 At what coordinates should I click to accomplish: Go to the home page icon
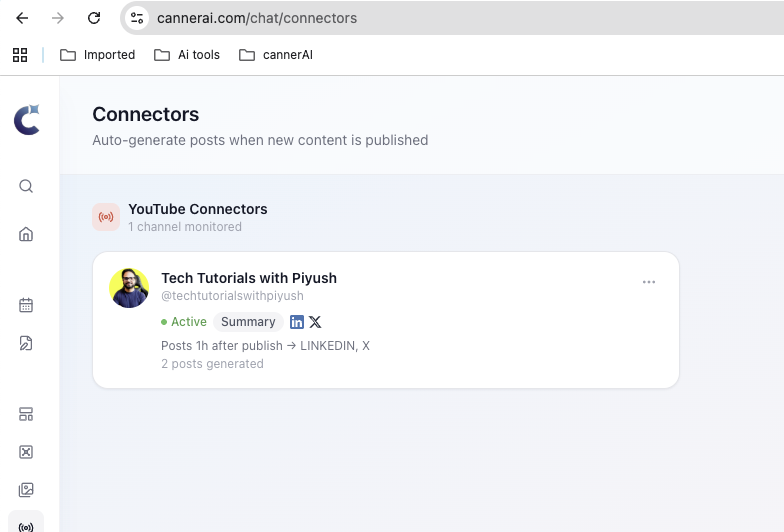point(26,234)
